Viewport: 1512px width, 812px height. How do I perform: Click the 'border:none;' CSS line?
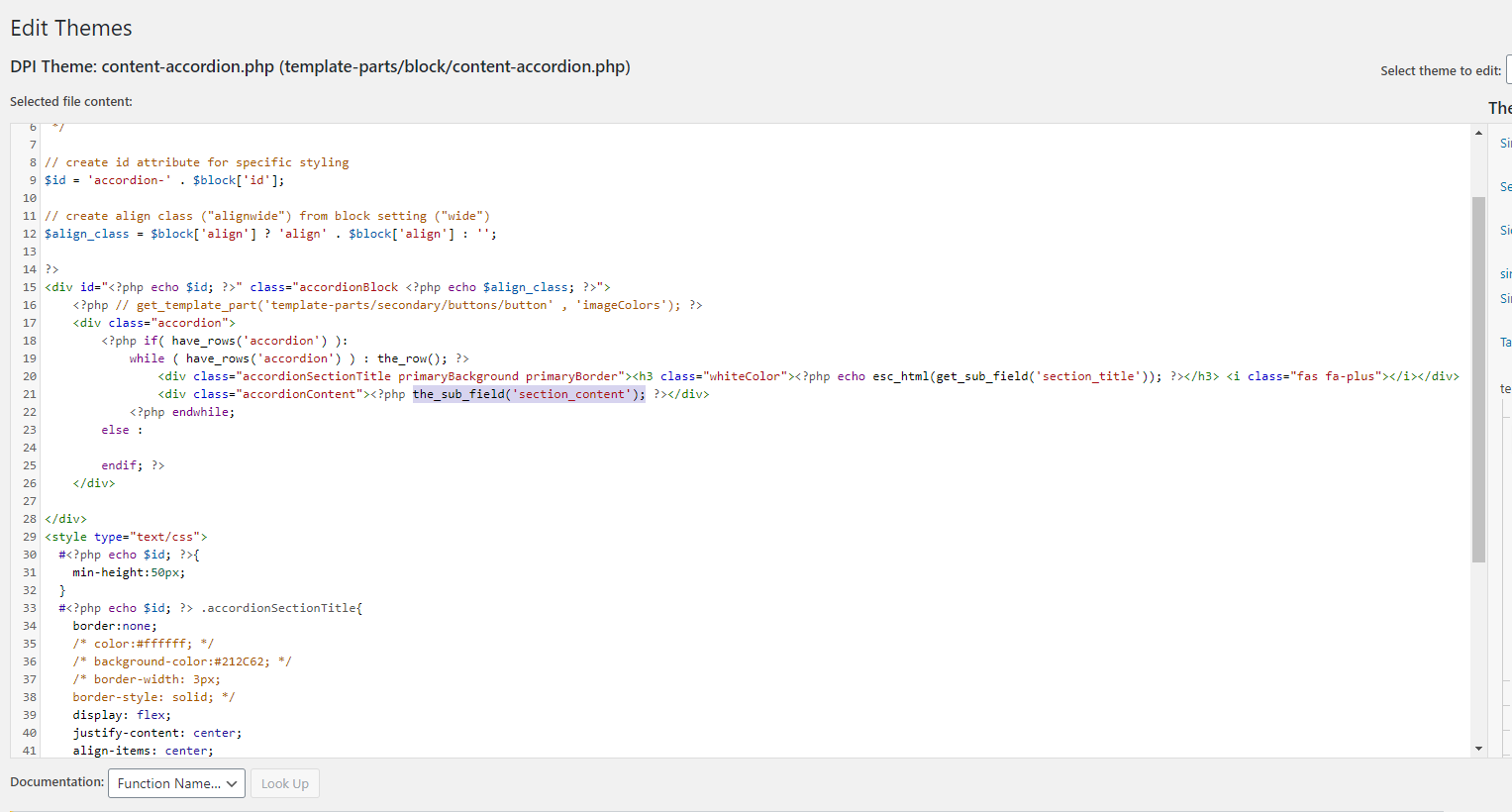(115, 626)
